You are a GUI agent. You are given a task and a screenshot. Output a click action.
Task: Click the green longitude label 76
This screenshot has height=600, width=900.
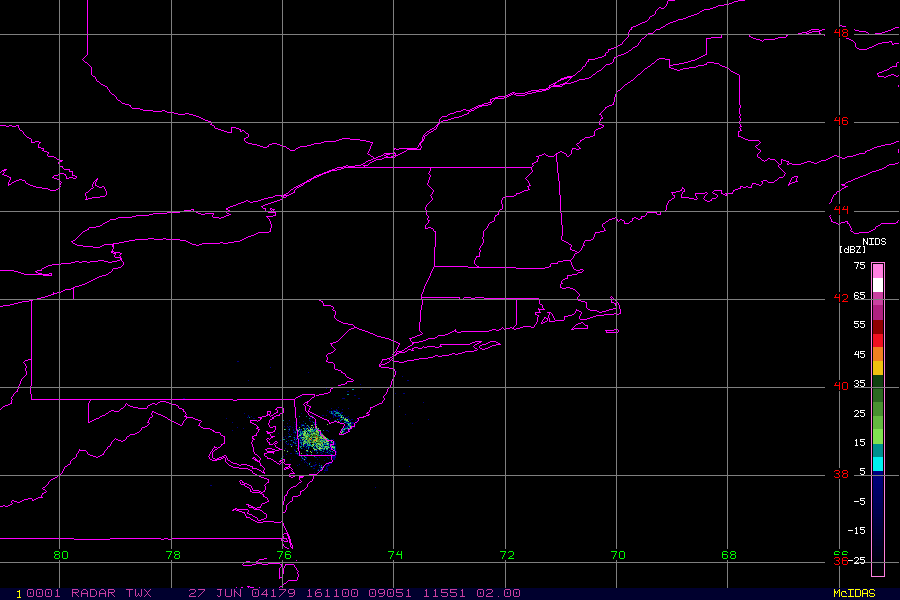[284, 555]
